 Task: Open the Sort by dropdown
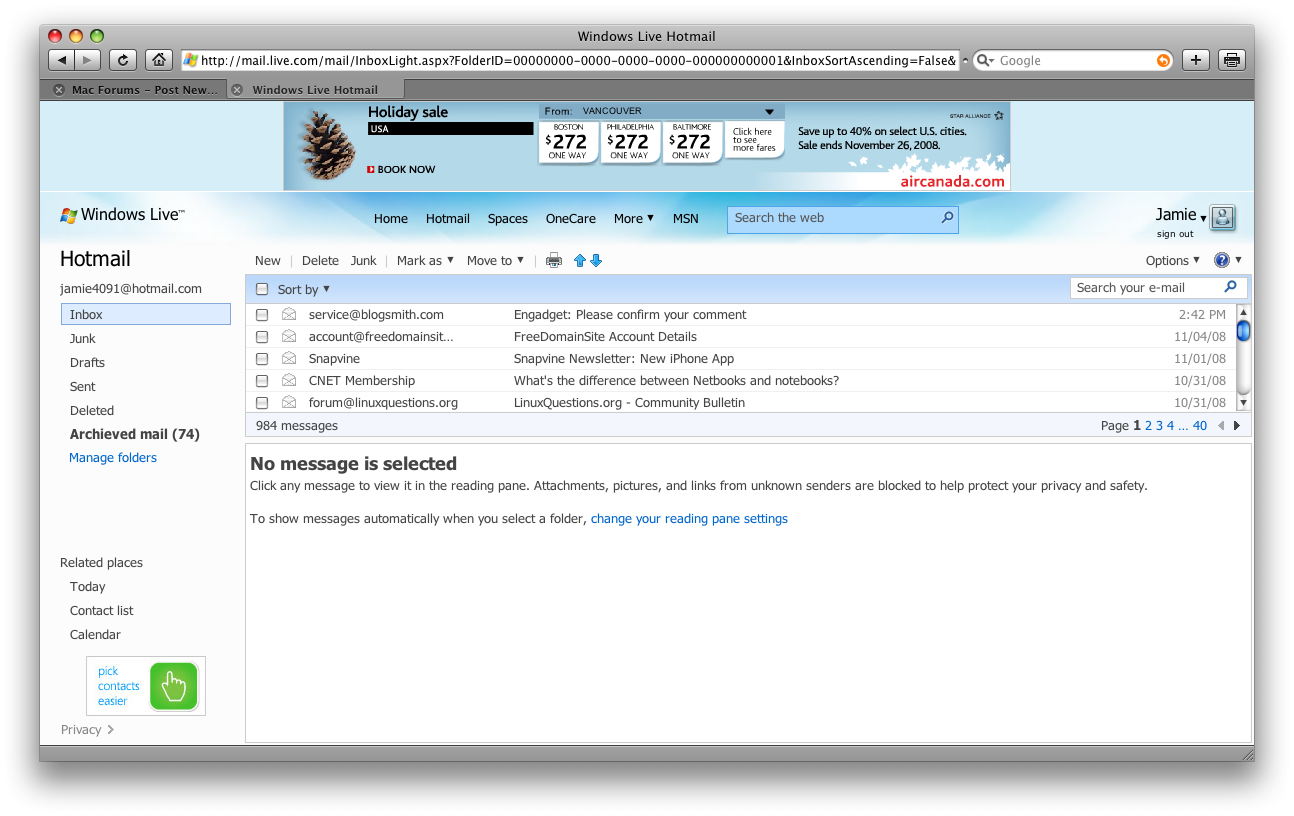pyautogui.click(x=304, y=289)
